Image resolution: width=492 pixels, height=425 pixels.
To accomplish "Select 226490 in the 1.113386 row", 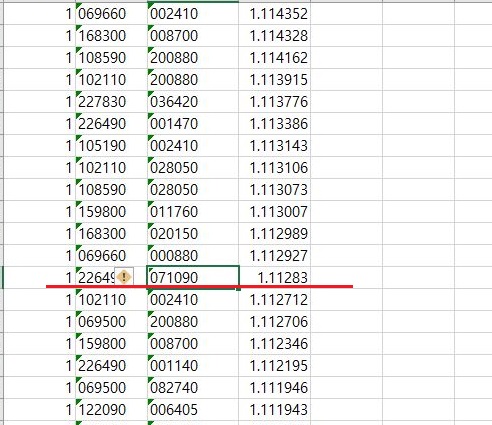I will tap(111, 124).
